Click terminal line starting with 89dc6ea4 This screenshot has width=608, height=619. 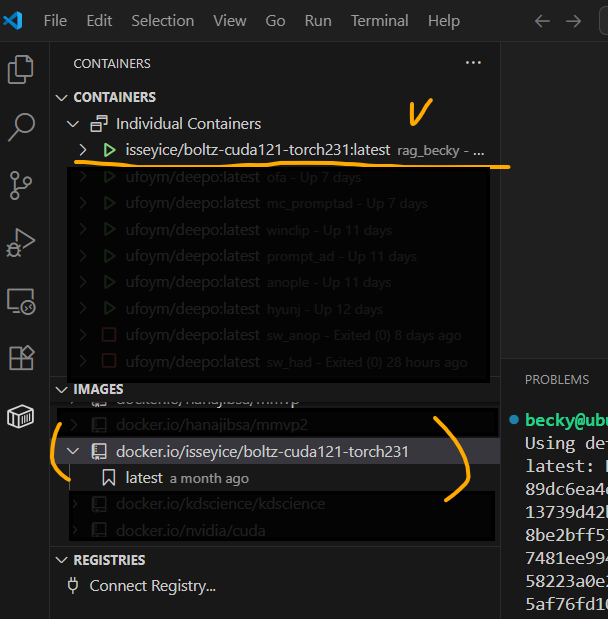click(566, 489)
